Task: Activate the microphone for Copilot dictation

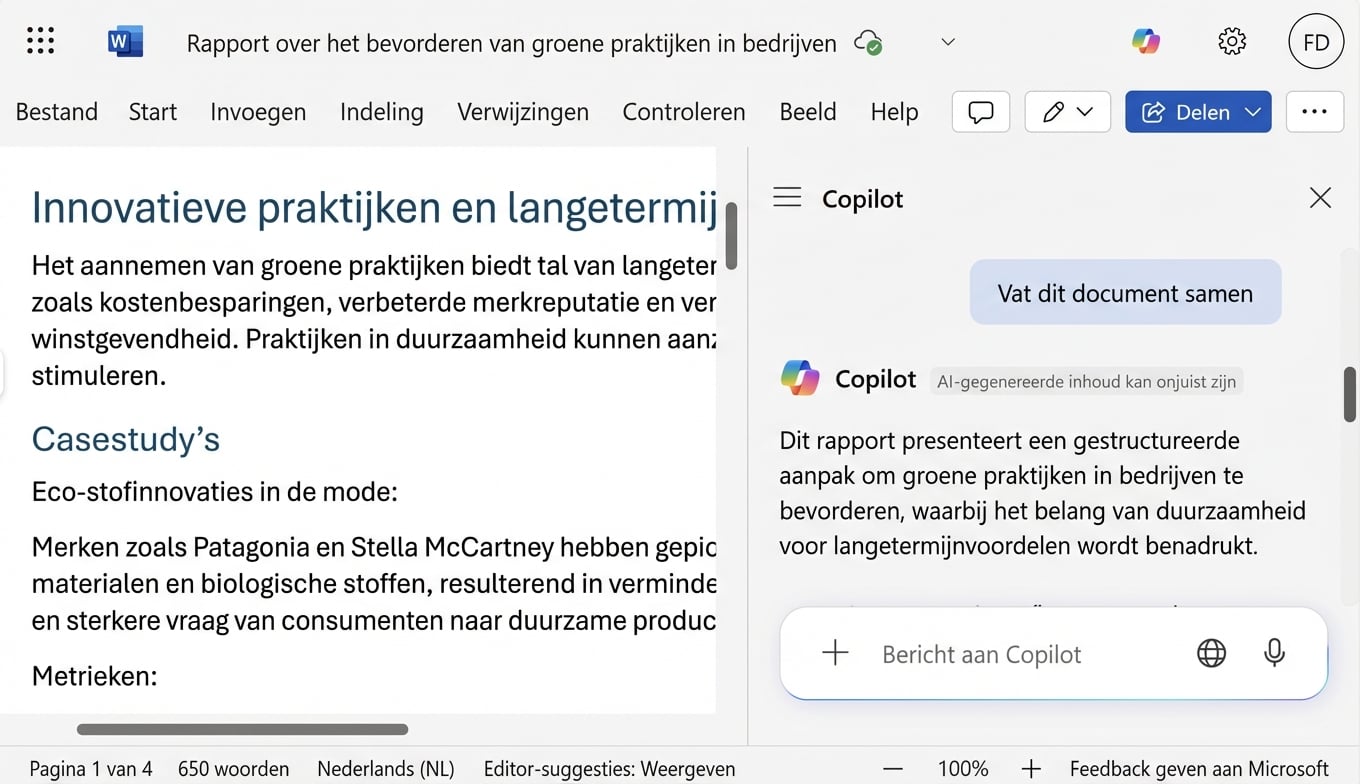Action: [1274, 653]
